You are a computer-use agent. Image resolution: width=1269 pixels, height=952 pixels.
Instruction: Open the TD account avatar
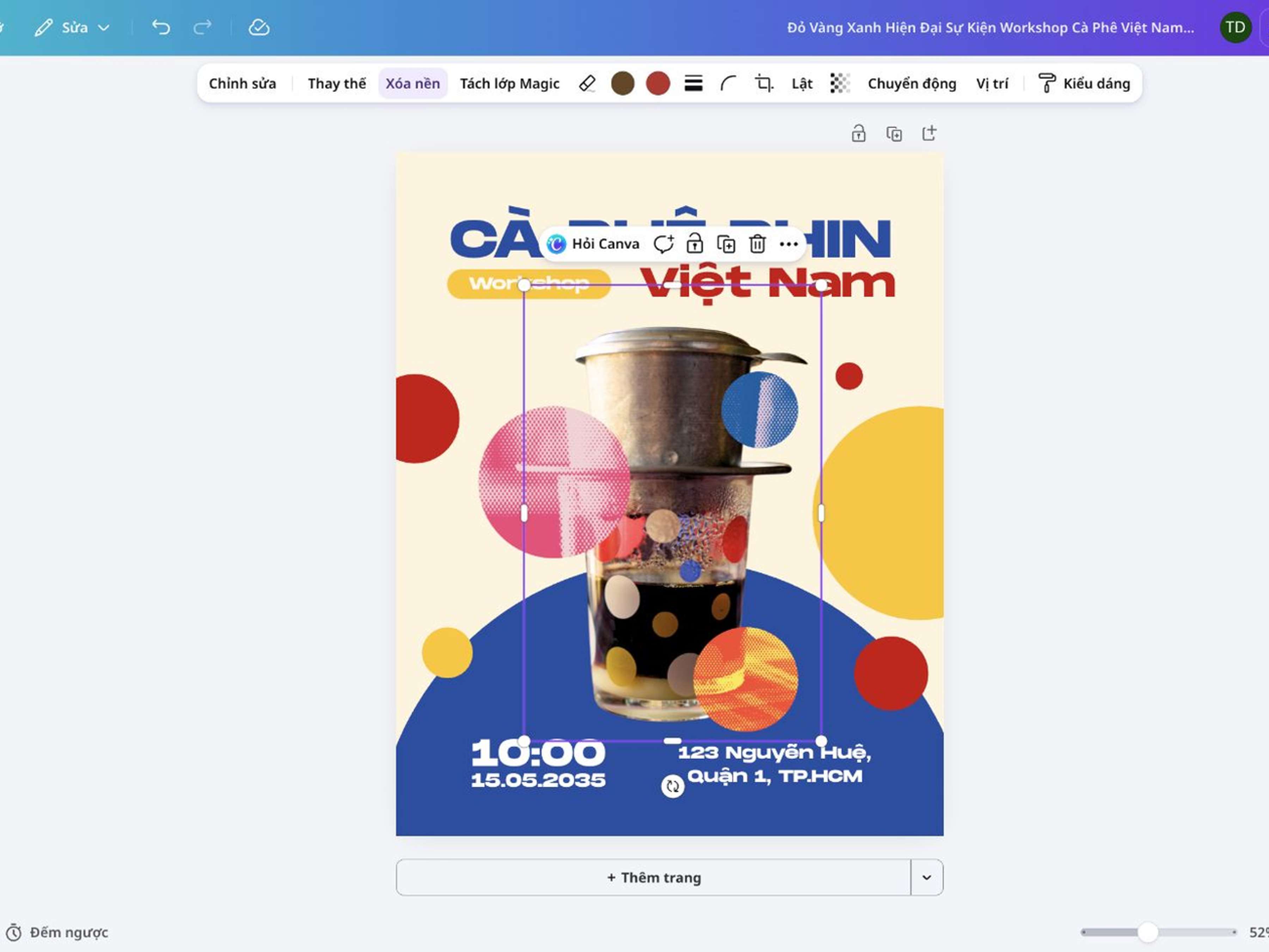[x=1235, y=27]
